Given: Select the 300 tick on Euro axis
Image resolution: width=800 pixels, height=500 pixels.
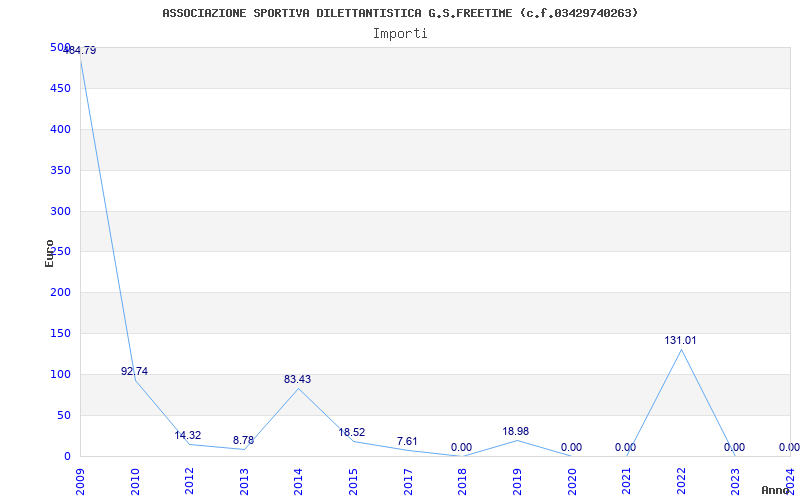Looking at the screenshot, I should [x=60, y=211].
